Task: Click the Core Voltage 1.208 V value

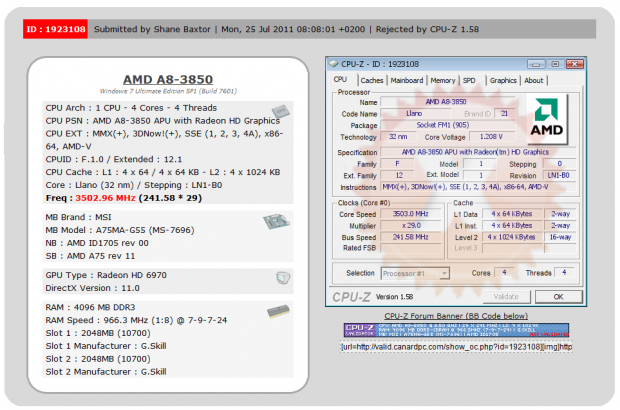Action: (491, 136)
